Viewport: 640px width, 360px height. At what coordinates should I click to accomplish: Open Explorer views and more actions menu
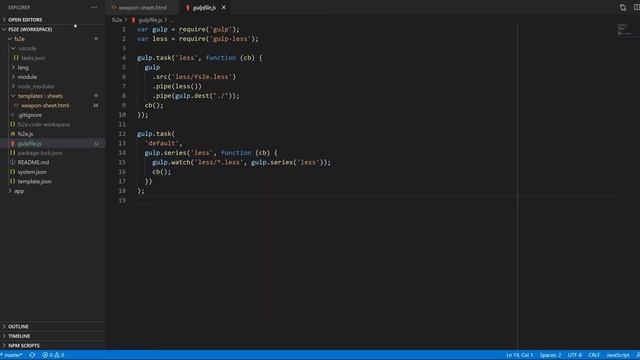pyautogui.click(x=94, y=7)
